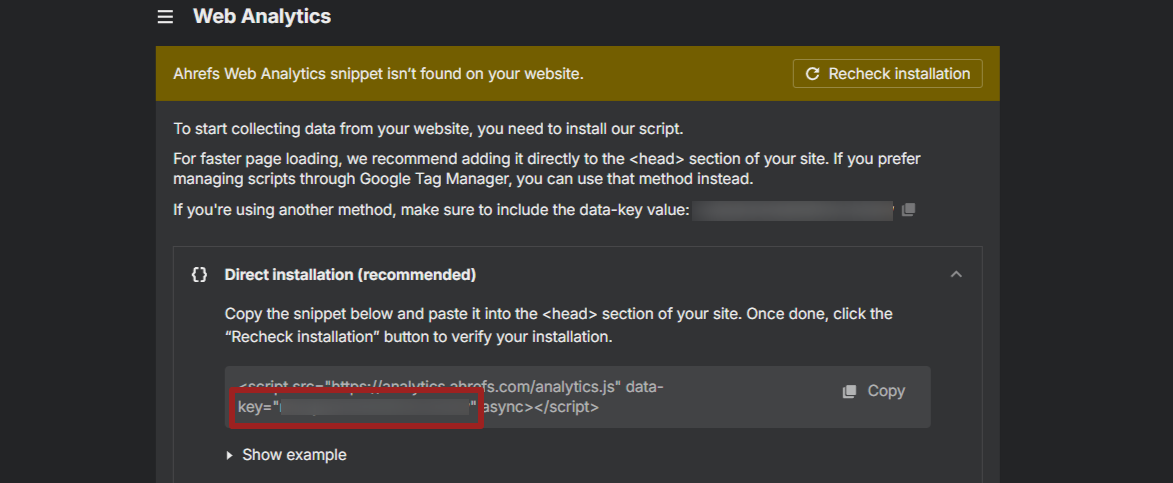Click the Recheck installation button
Image resolution: width=1173 pixels, height=483 pixels.
click(x=887, y=74)
